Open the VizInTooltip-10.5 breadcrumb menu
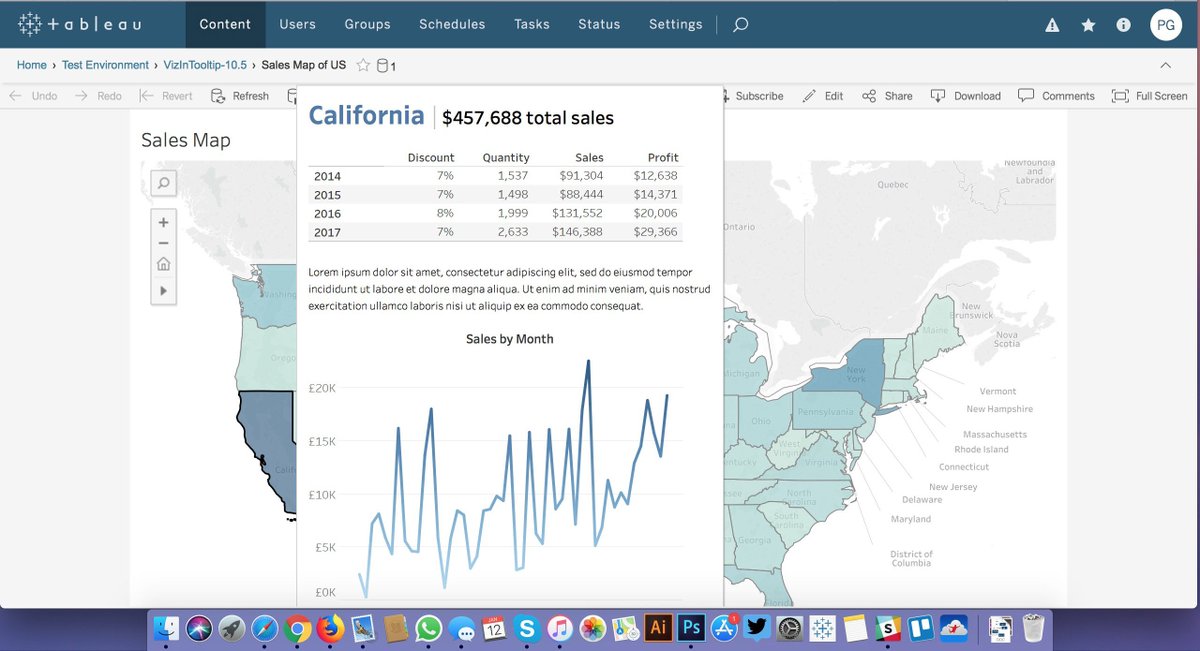 [206, 64]
